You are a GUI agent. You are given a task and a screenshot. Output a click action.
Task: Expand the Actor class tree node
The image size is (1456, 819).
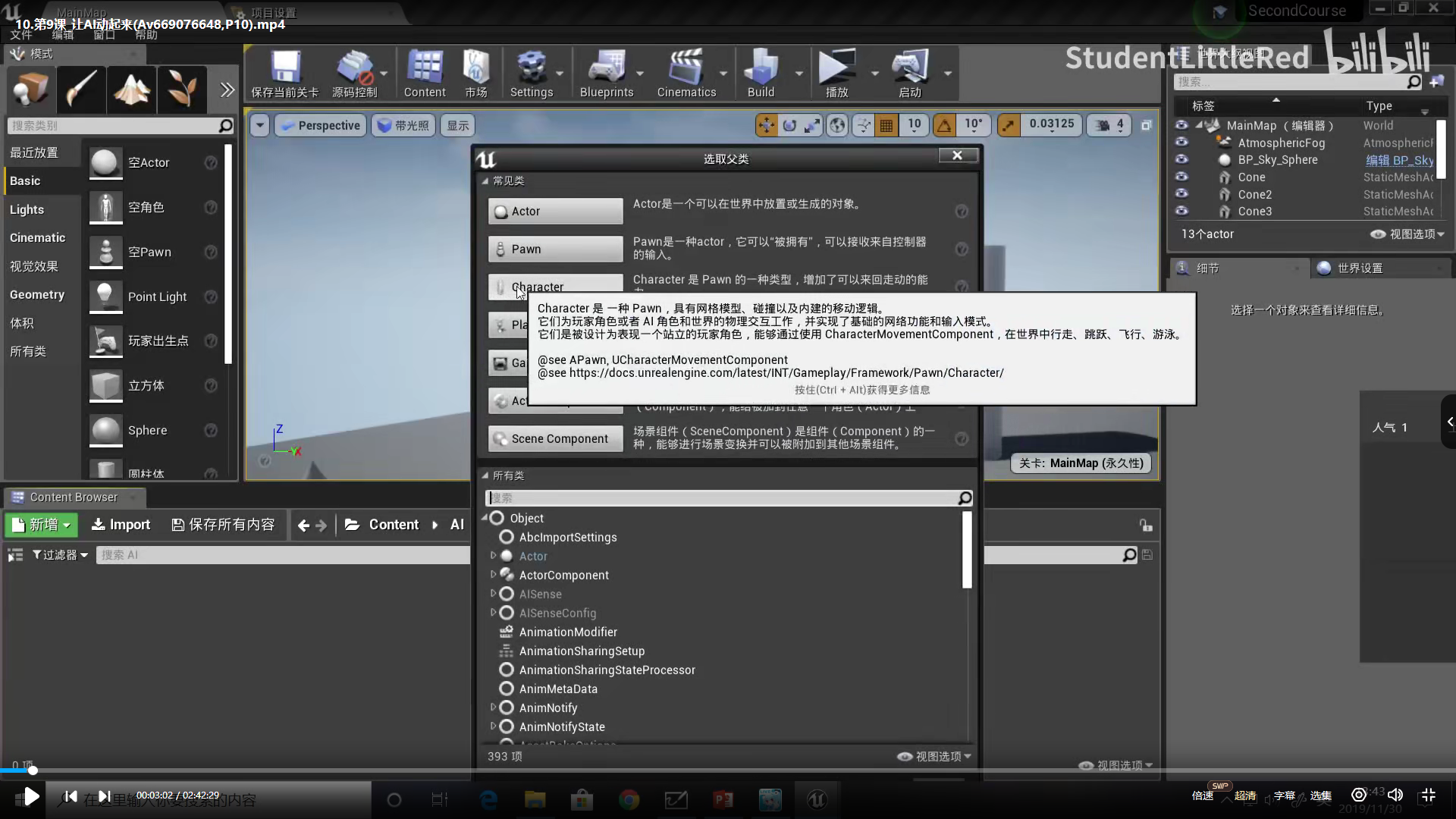click(x=493, y=556)
